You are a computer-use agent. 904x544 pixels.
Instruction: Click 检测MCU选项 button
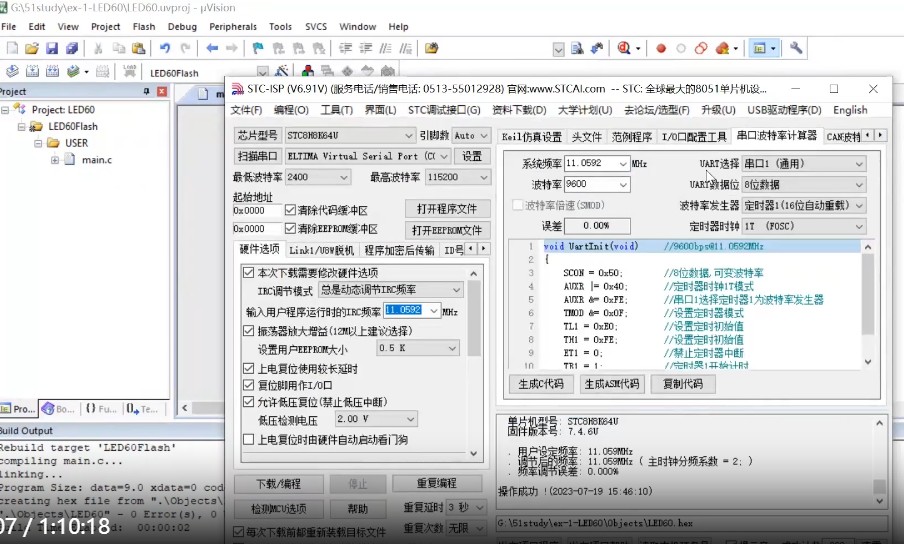pos(278,509)
